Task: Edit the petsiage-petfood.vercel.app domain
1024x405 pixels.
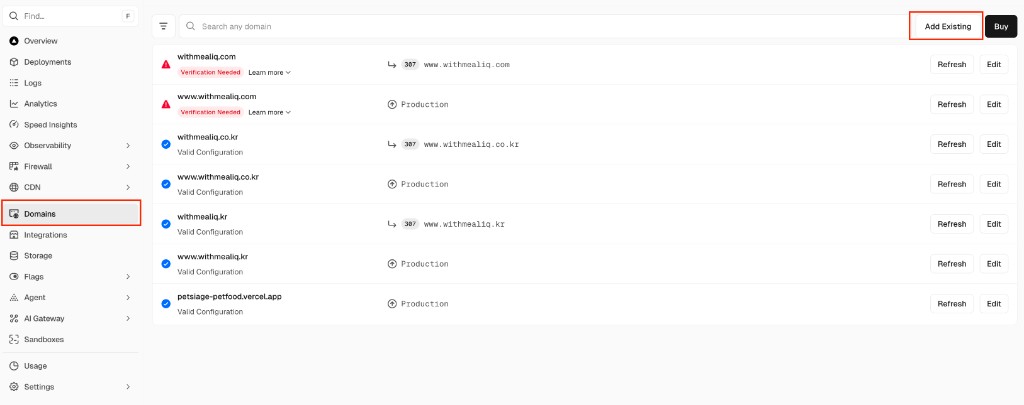Action: pyautogui.click(x=993, y=304)
